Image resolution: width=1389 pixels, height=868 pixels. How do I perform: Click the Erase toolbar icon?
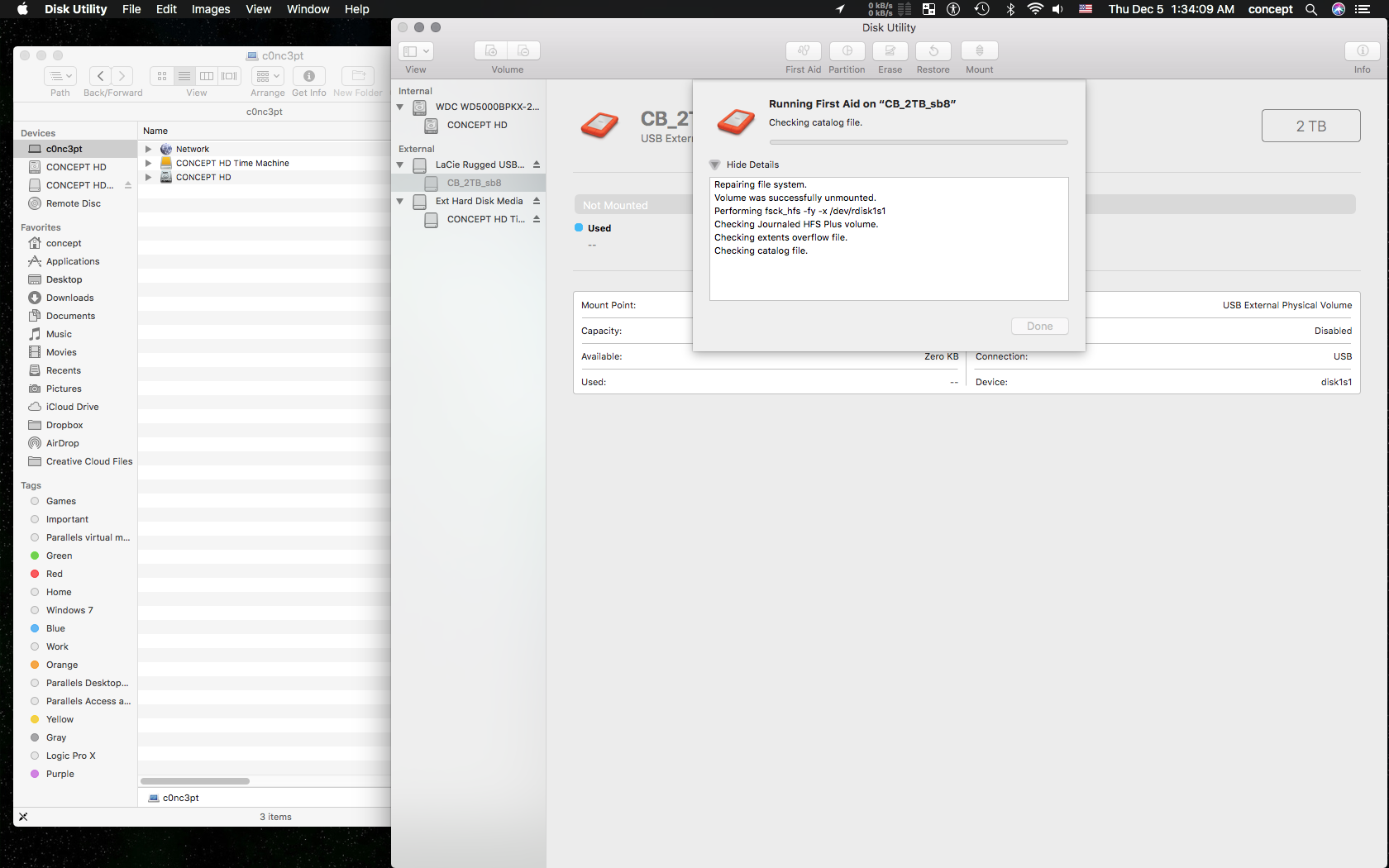pos(890,51)
